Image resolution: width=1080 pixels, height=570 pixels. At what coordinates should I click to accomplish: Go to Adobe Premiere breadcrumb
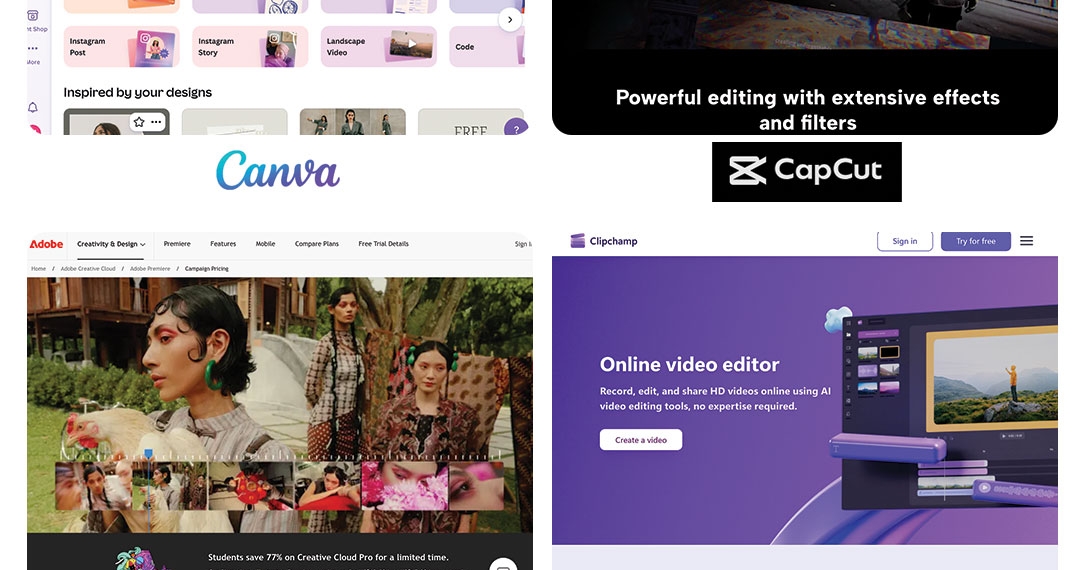pos(150,268)
